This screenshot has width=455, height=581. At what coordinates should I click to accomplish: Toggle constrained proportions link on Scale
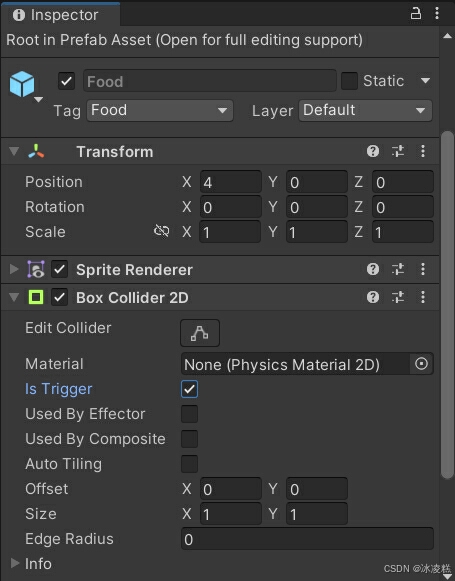click(x=162, y=231)
